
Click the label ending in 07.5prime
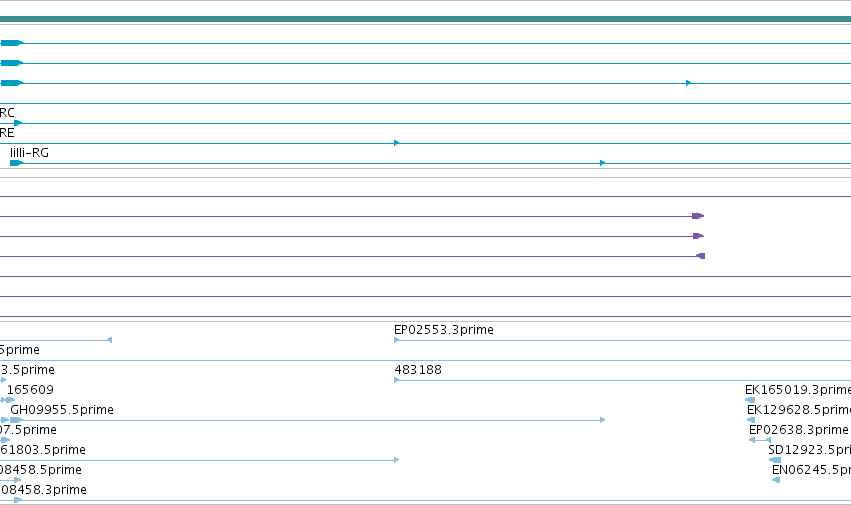tap(28, 430)
